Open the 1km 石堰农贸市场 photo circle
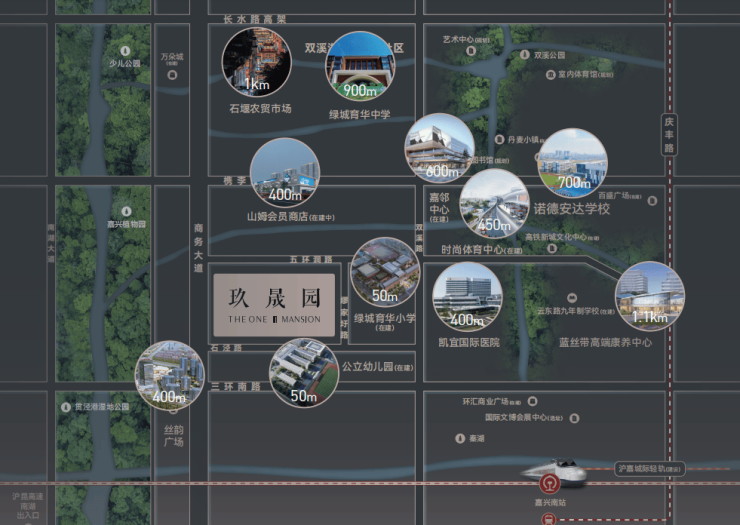 pos(257,62)
